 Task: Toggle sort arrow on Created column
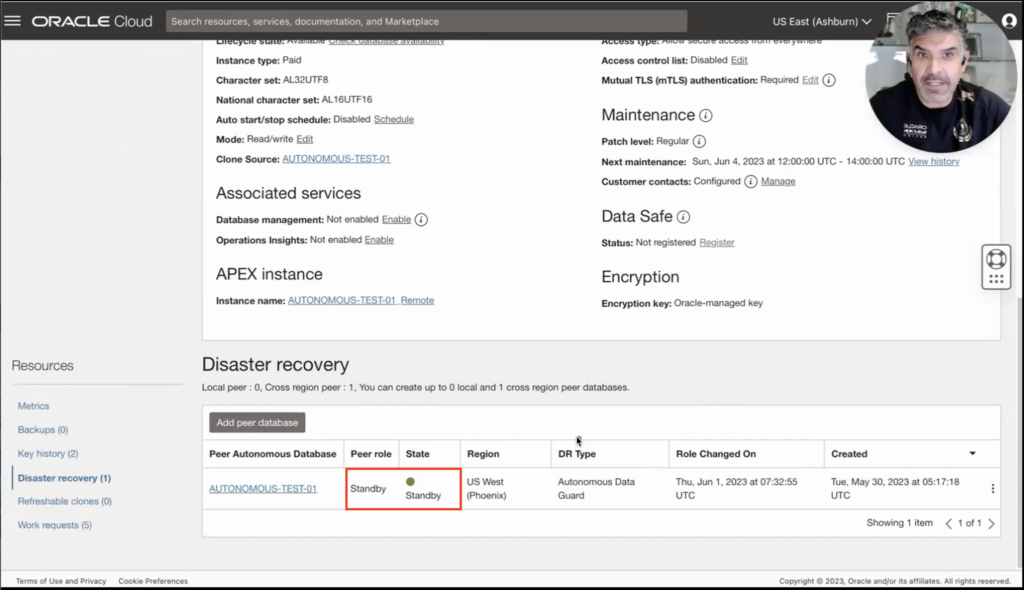tap(972, 454)
